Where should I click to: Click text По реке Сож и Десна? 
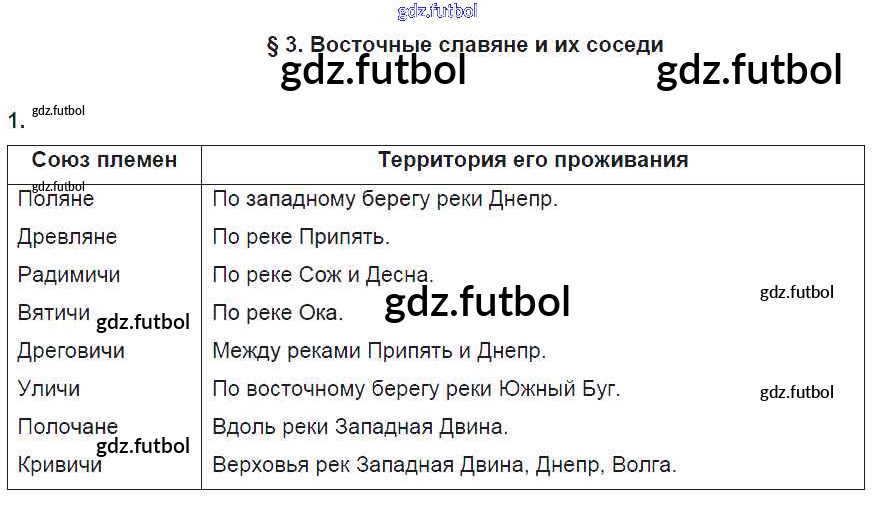point(323,275)
